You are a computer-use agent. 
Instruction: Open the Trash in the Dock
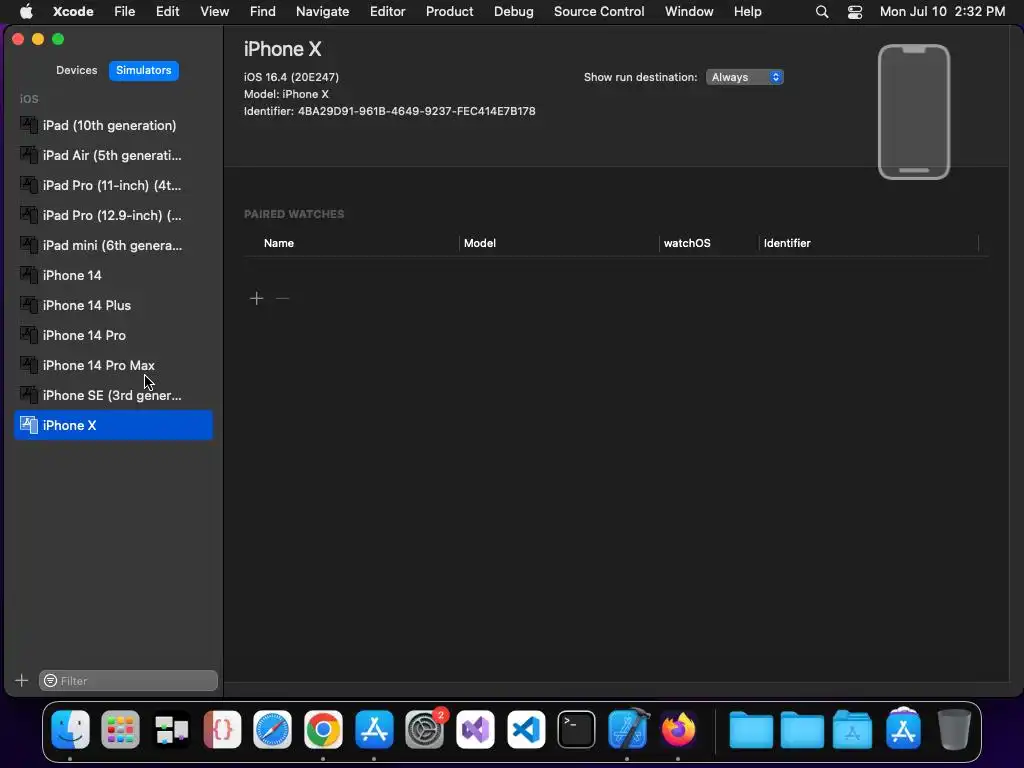954,729
